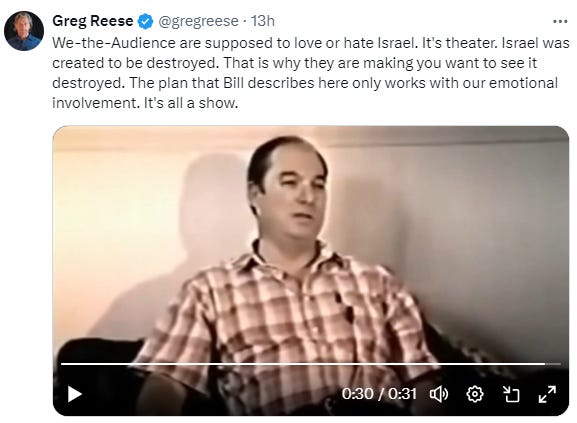Open the 13h timestamp permalink
Screen dimensions: 577x423
(x=263, y=21)
